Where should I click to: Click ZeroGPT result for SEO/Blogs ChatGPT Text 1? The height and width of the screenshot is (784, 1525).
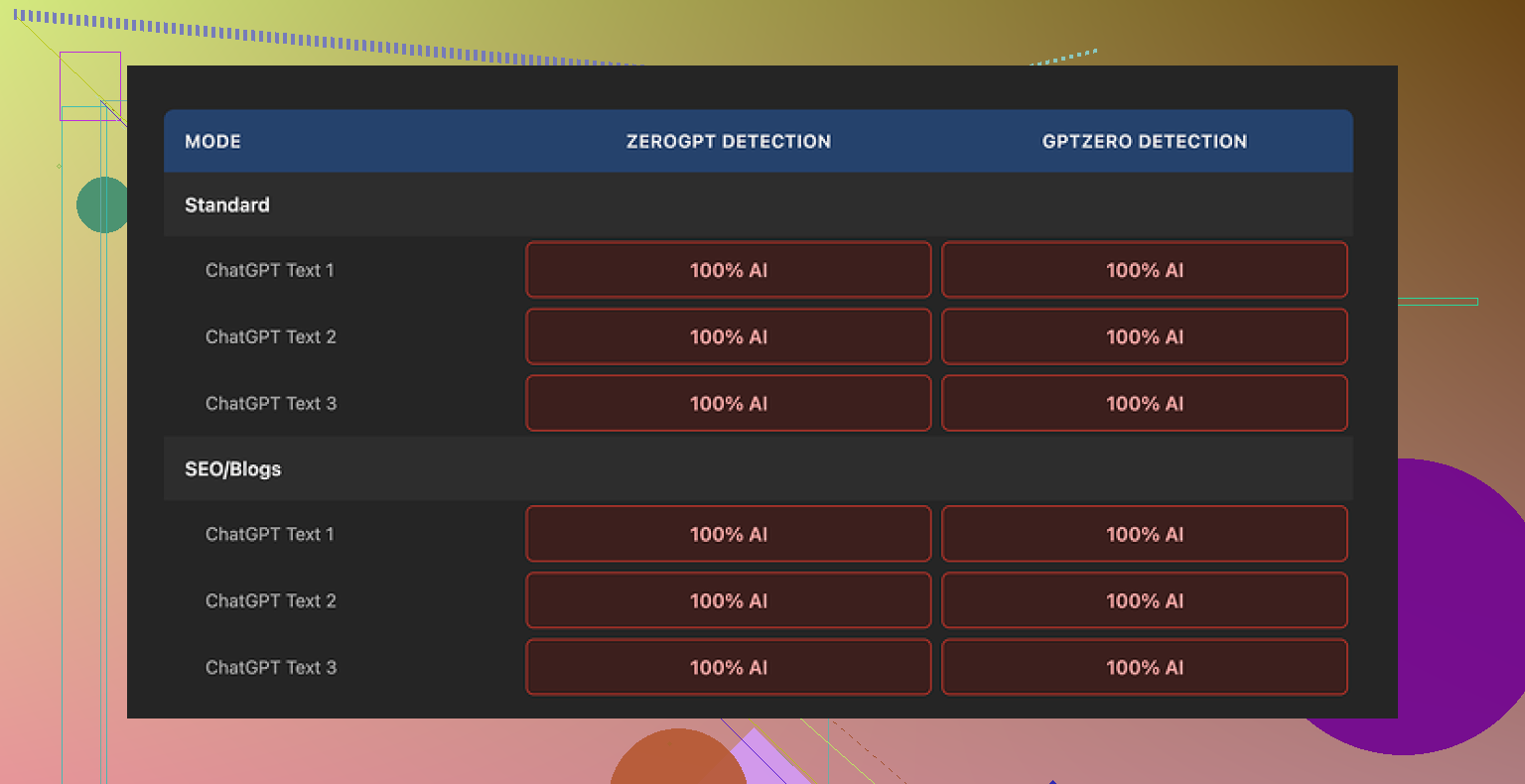click(x=728, y=534)
